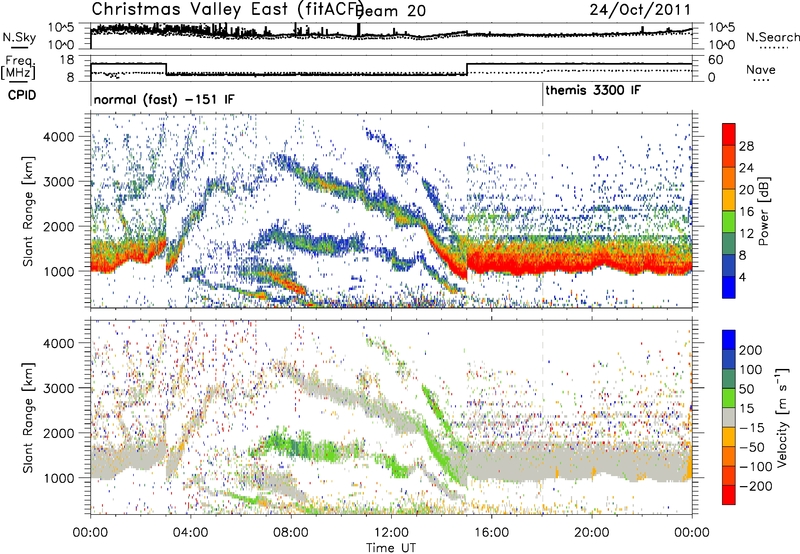
Task: Click the '16' power scale value
Action: [x=746, y=212]
